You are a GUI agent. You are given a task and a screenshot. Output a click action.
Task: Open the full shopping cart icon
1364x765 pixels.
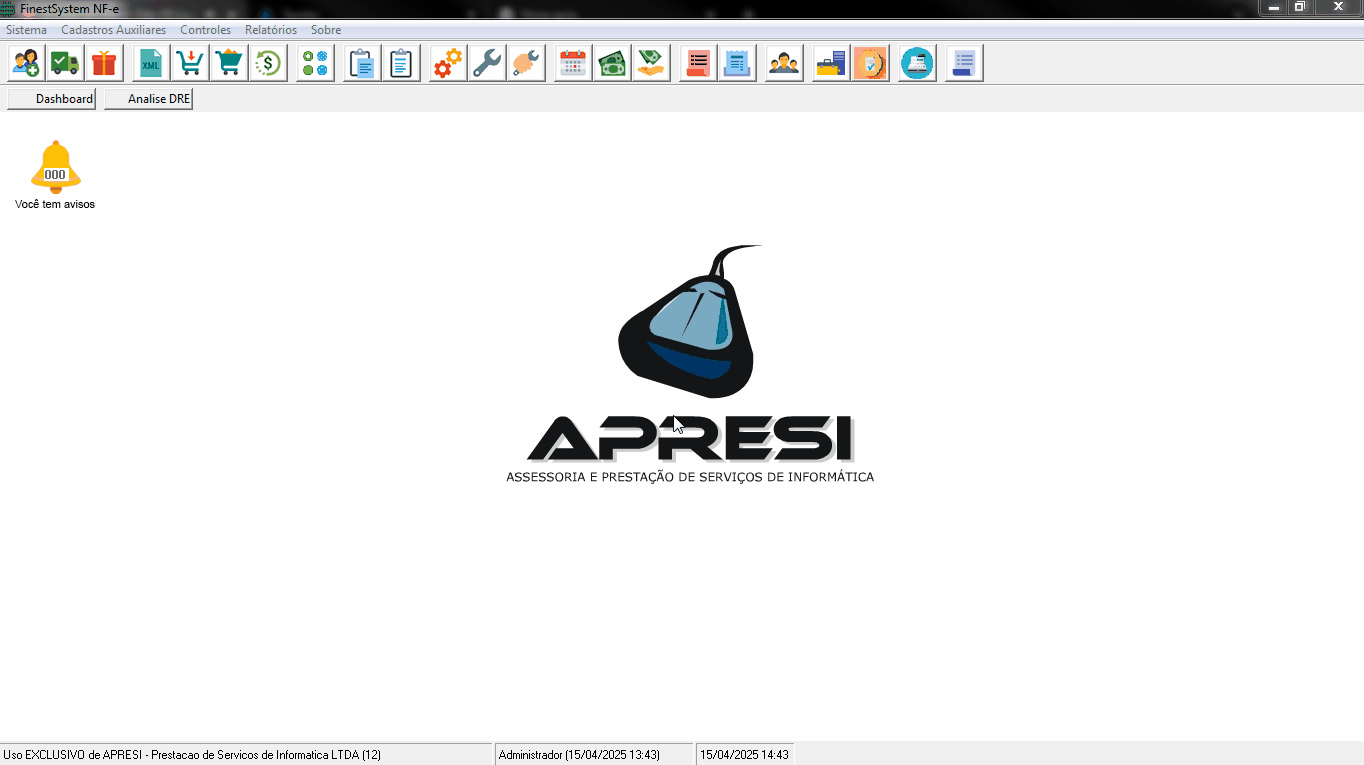[229, 64]
